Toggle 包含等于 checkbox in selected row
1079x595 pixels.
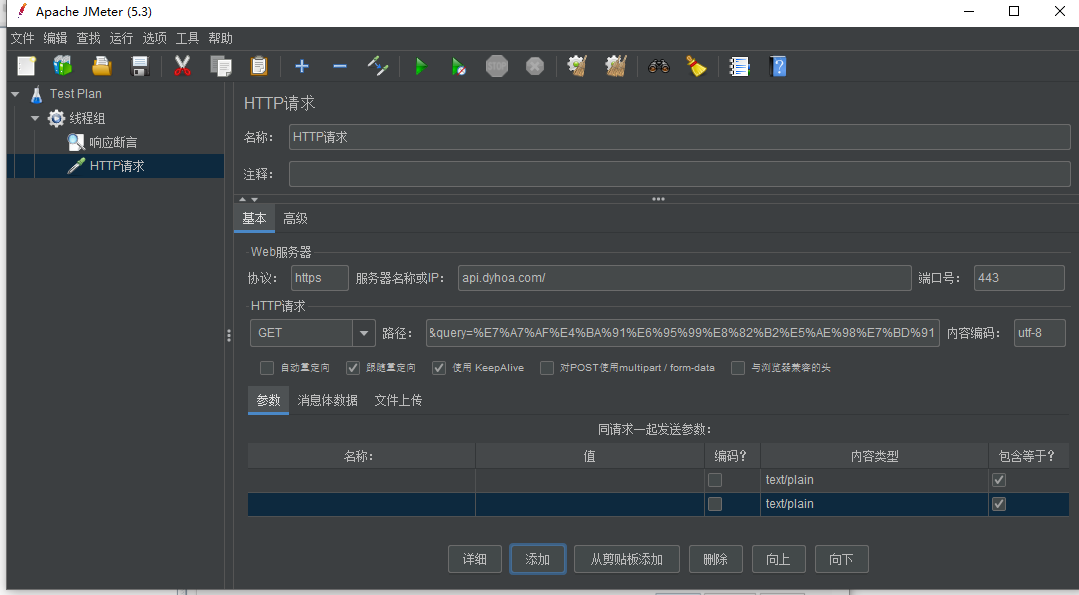[999, 504]
